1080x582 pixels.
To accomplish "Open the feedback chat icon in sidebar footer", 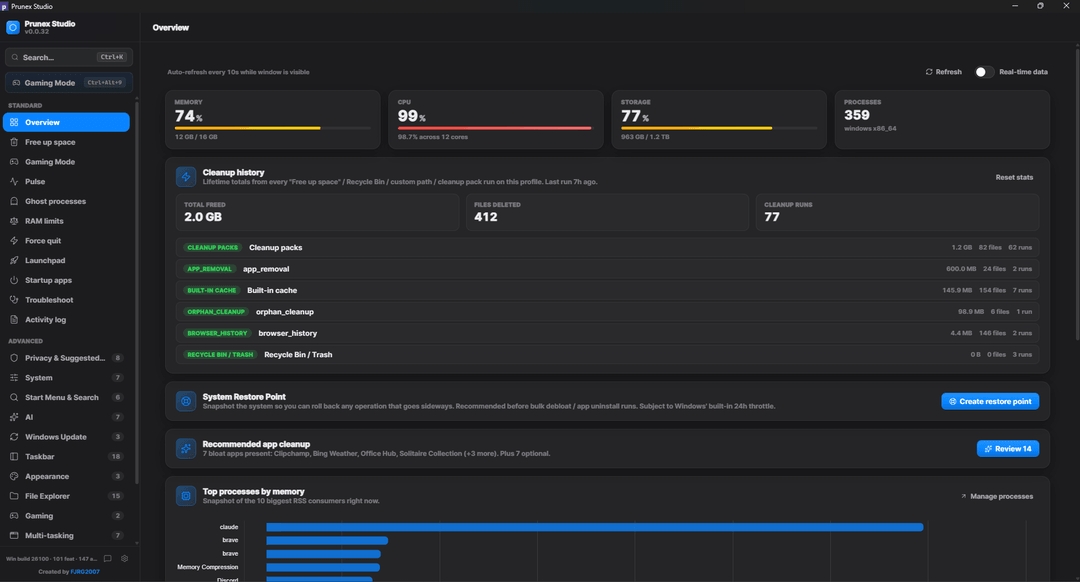I will coord(107,559).
